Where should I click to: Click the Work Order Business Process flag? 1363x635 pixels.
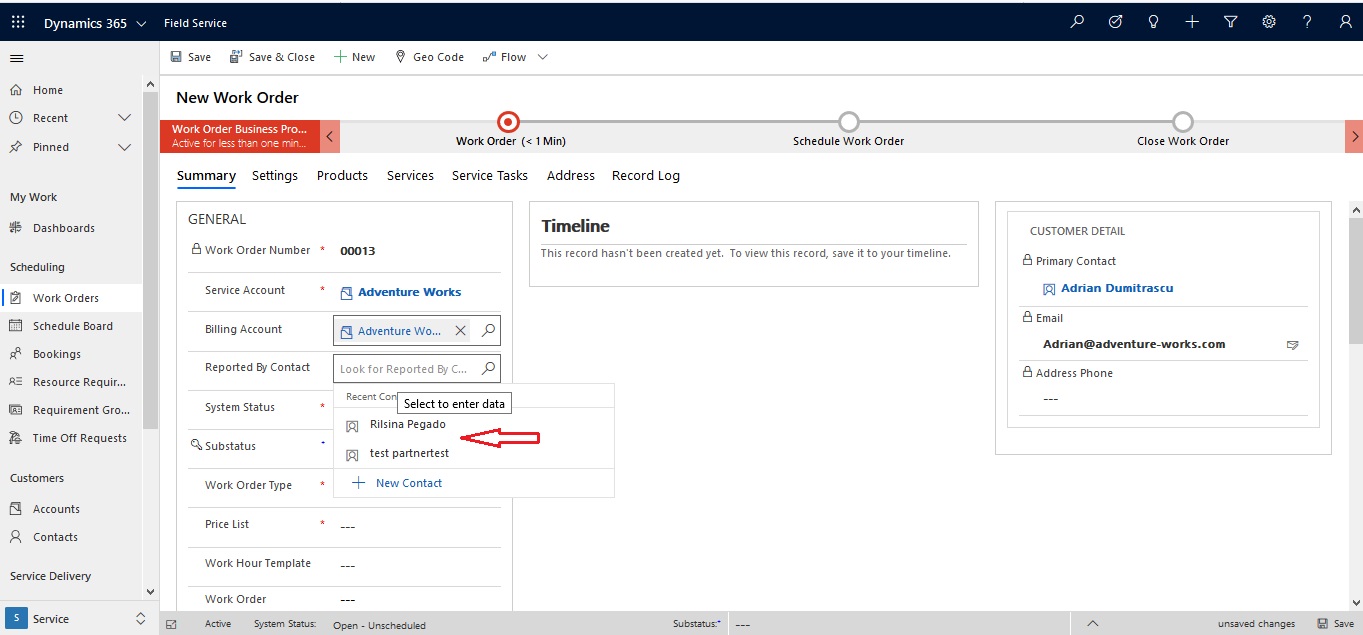240,136
